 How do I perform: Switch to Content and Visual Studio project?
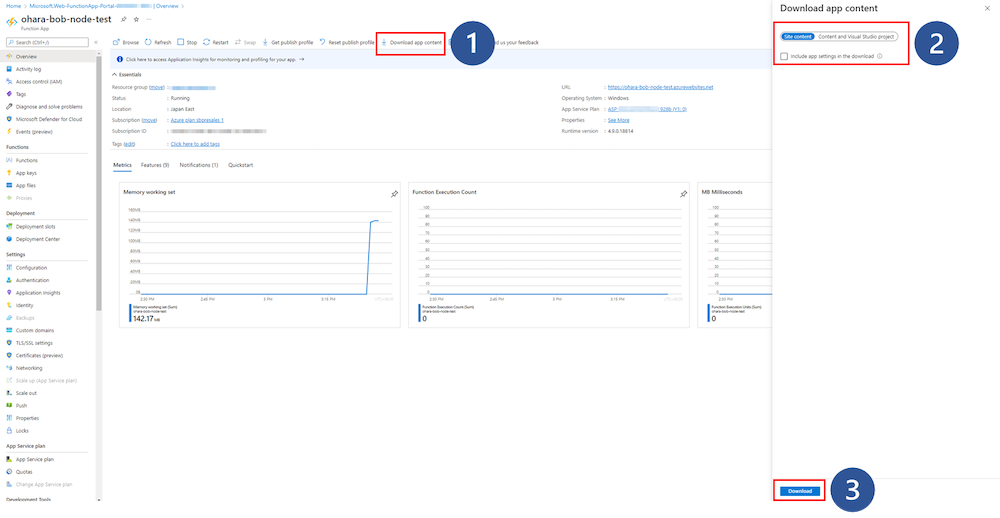[x=856, y=36]
